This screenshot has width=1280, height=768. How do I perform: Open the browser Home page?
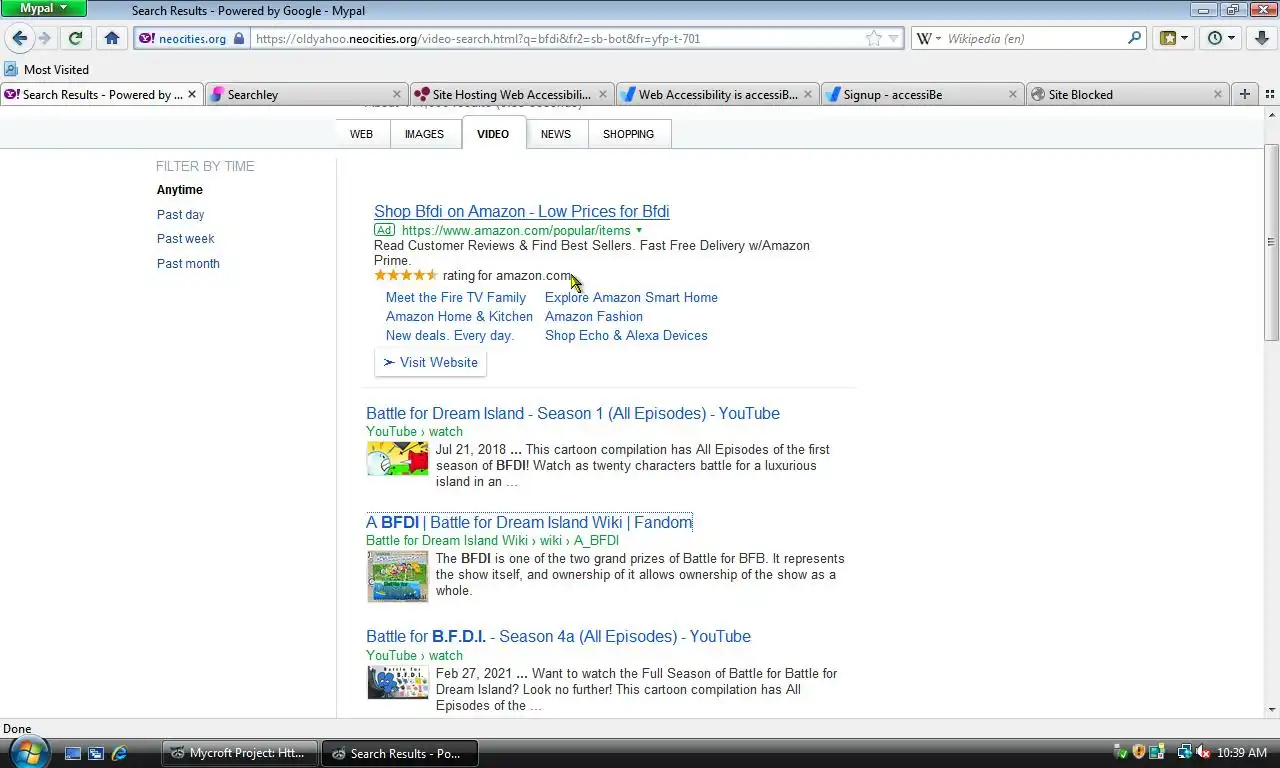point(112,38)
